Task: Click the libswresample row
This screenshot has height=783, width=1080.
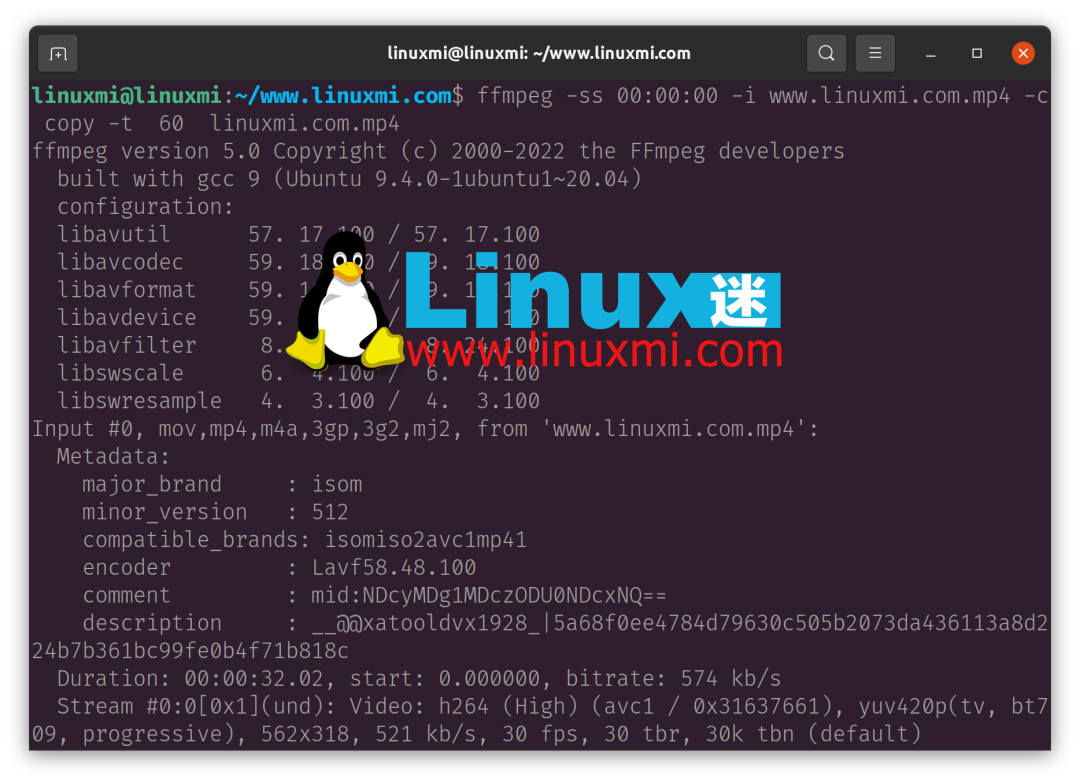Action: click(x=298, y=401)
